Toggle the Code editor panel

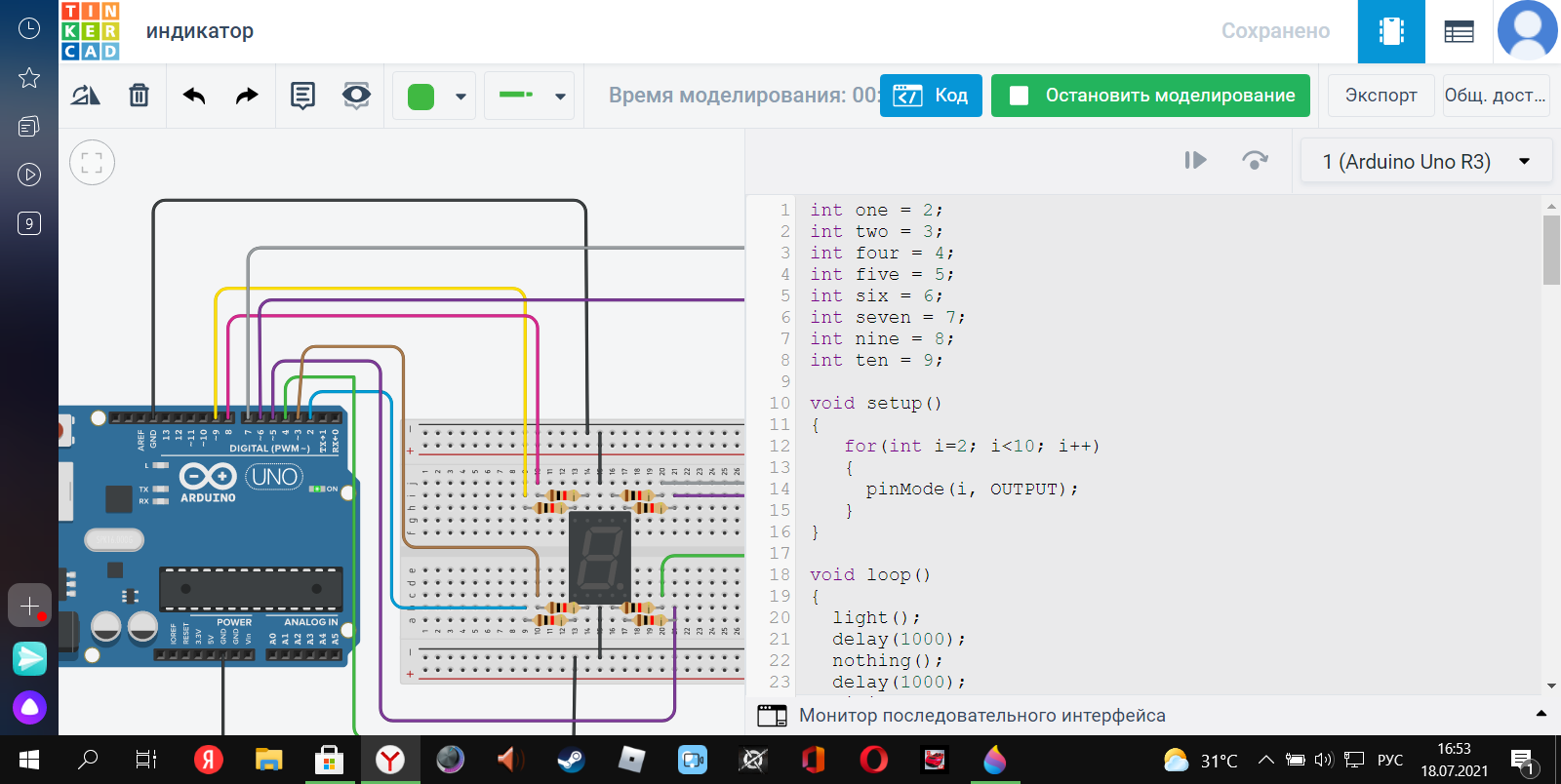[x=931, y=96]
